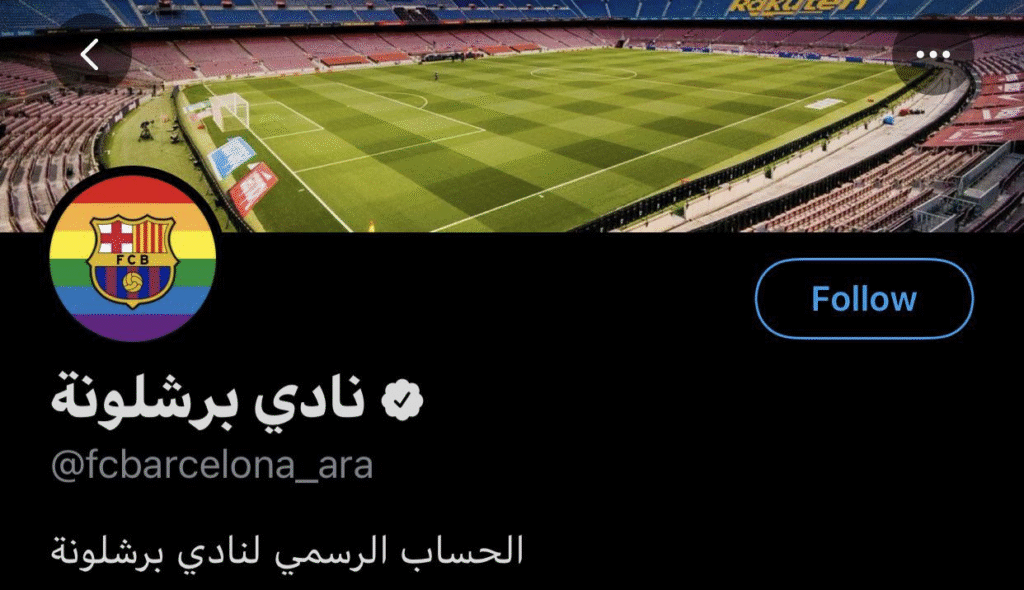
Task: Click the red advertising board near the goal
Action: [253, 188]
